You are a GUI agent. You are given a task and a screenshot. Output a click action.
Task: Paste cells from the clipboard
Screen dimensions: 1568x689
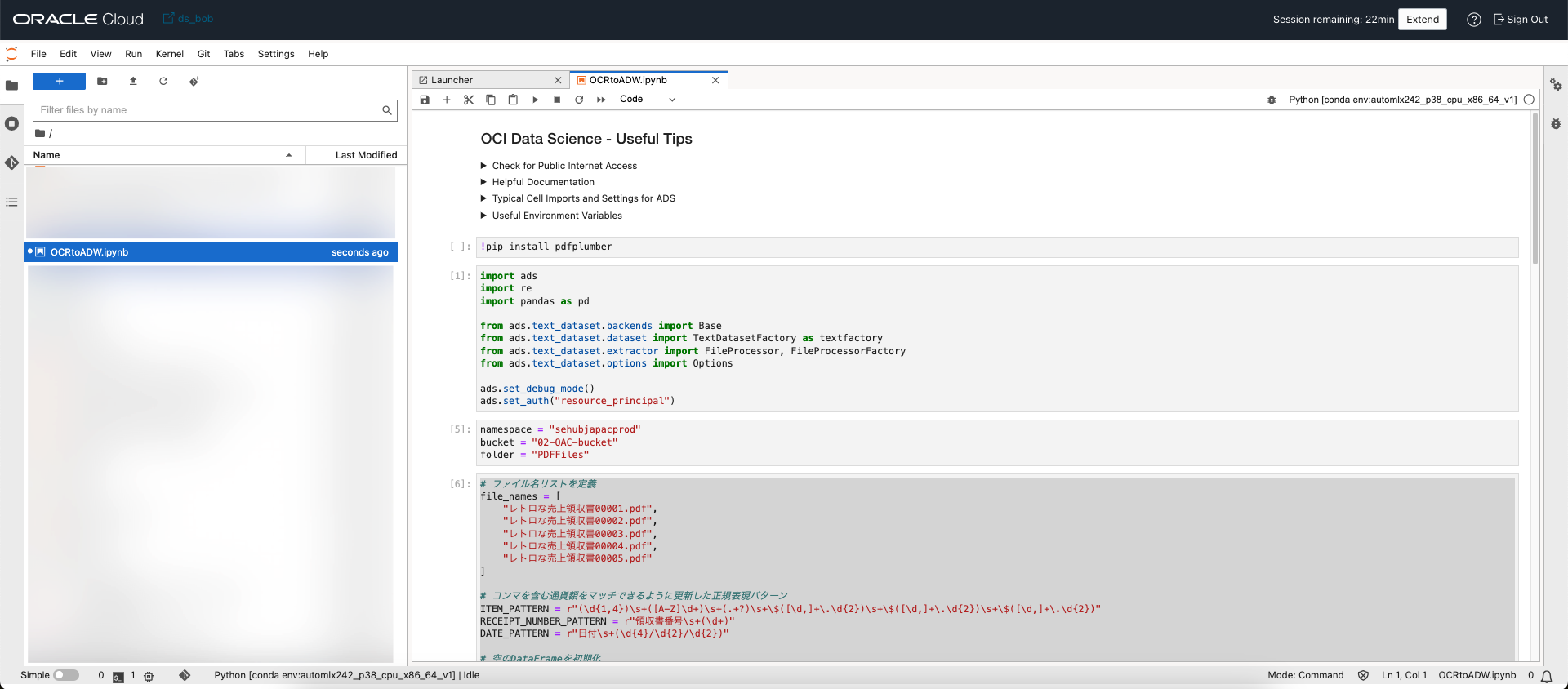pyautogui.click(x=513, y=100)
